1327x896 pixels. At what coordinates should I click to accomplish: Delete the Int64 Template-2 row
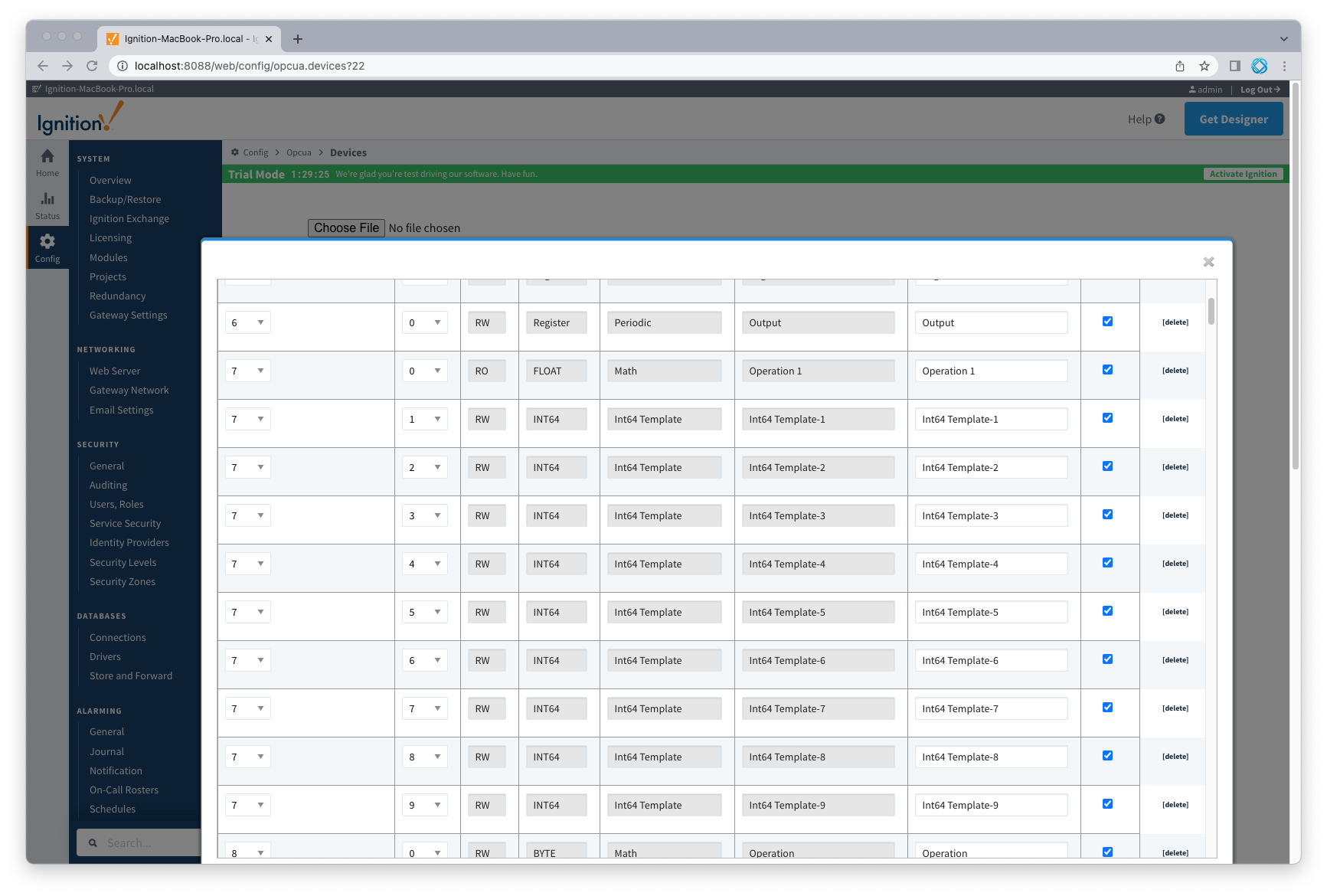pyautogui.click(x=1175, y=467)
